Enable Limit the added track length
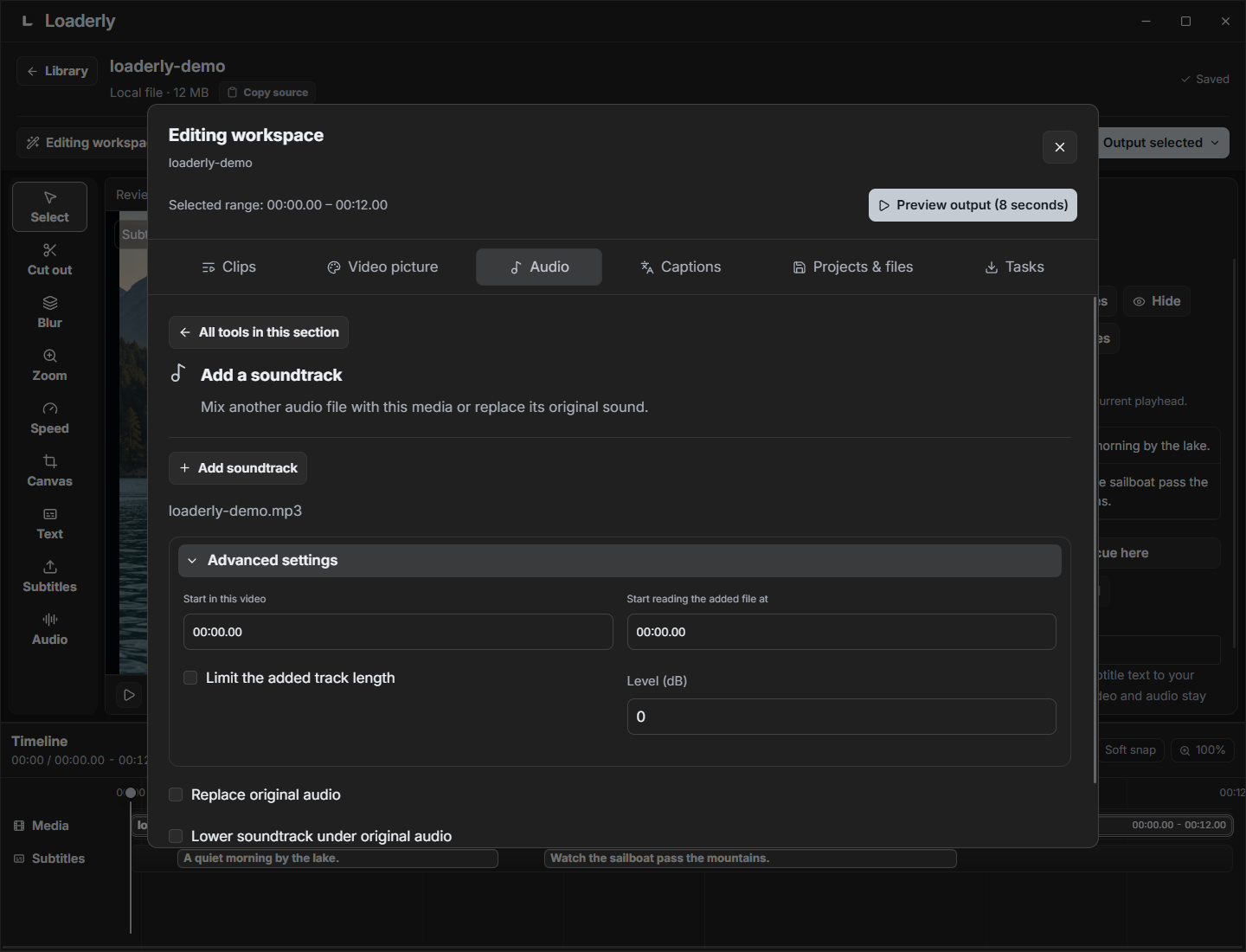Image resolution: width=1246 pixels, height=952 pixels. click(x=190, y=678)
